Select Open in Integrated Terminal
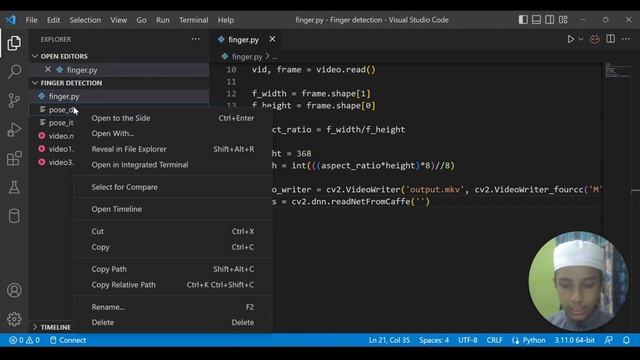The height and width of the screenshot is (360, 640). [173, 164]
